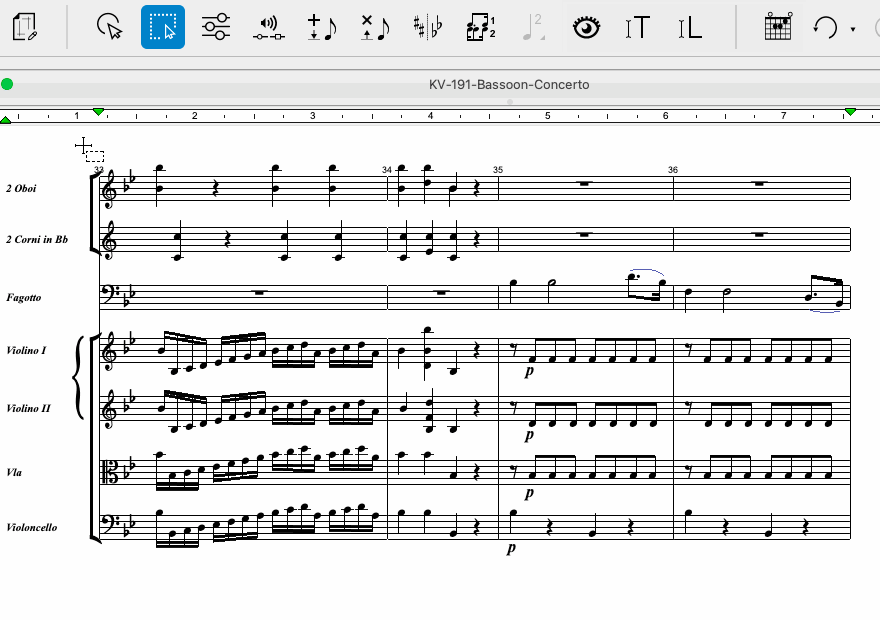The height and width of the screenshot is (620, 880).
Task: Expand the undo history dropdown arrow
Action: (x=852, y=29)
